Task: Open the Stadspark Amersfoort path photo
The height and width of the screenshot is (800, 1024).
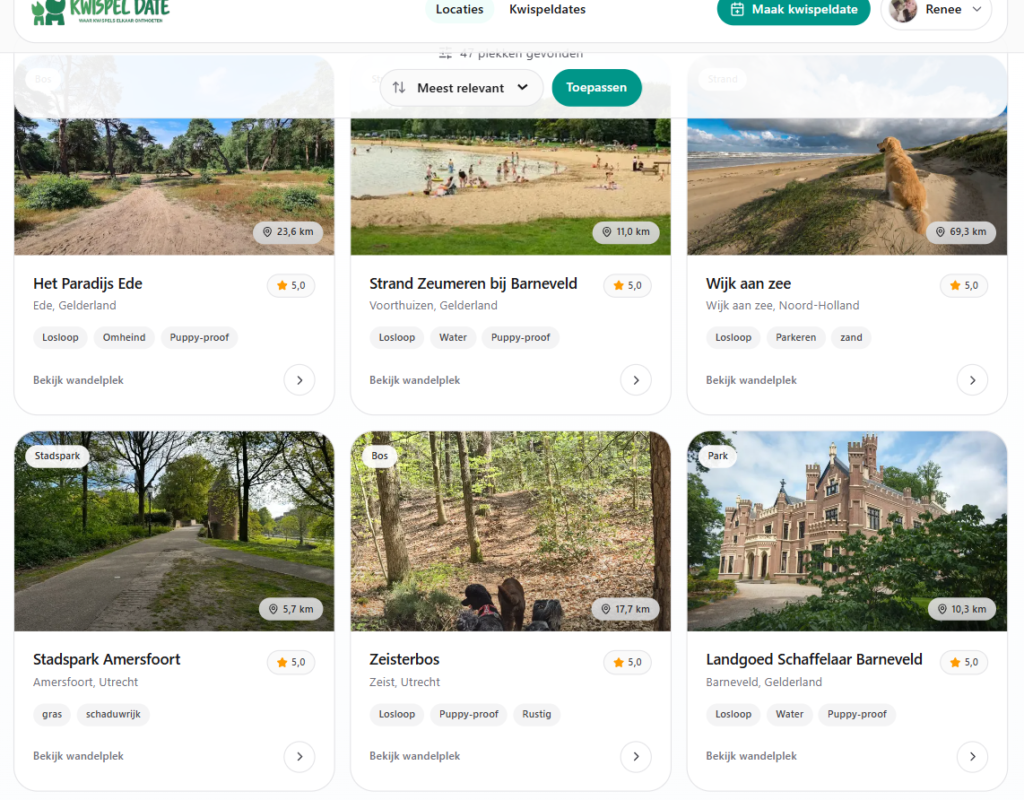Action: pos(174,530)
